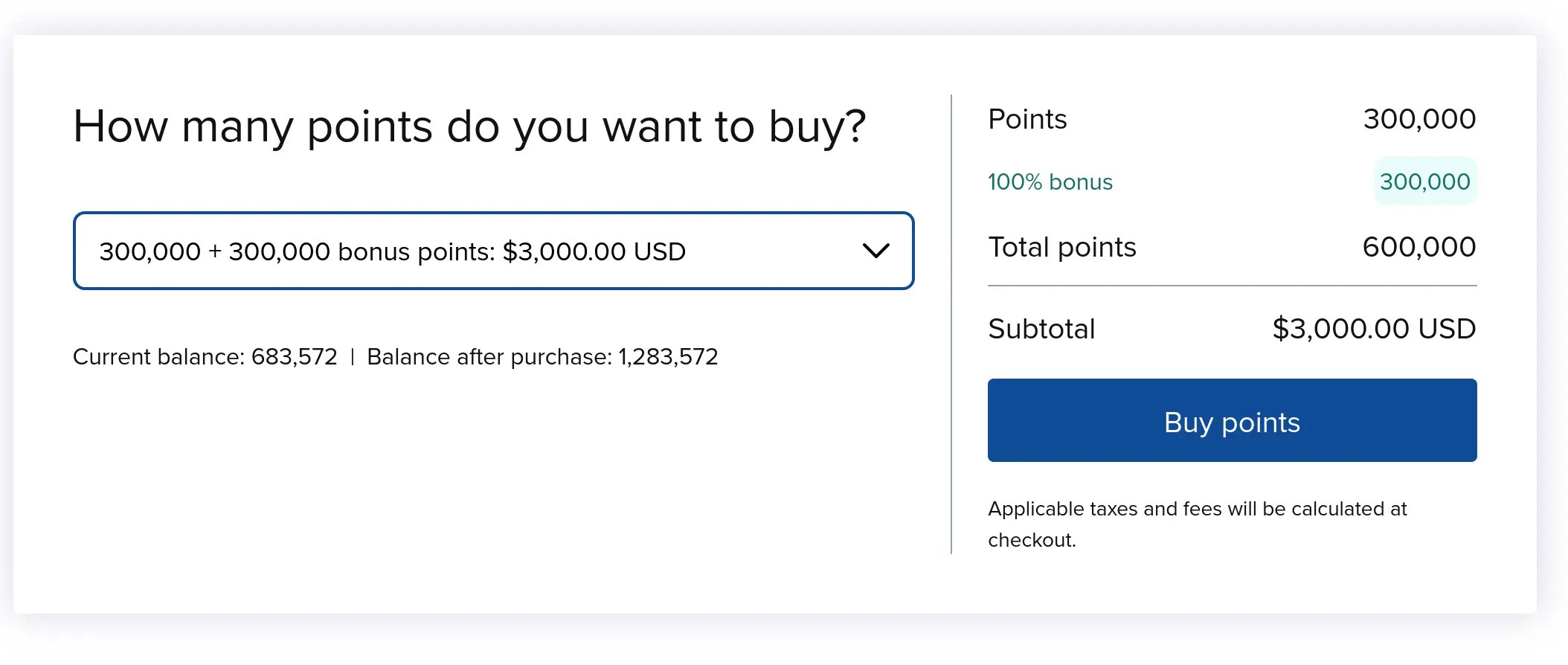Screen dimensions: 1568x665
Task: Click the Total points label
Action: tap(1061, 247)
